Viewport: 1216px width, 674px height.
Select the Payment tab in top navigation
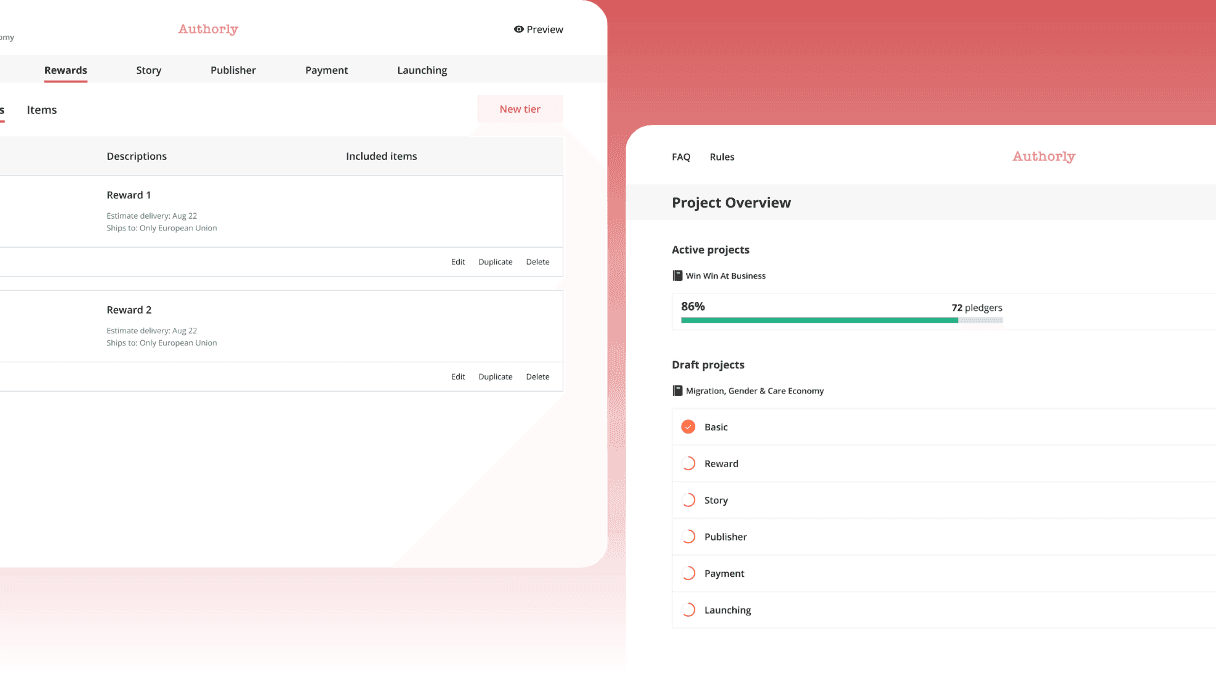pyautogui.click(x=327, y=70)
